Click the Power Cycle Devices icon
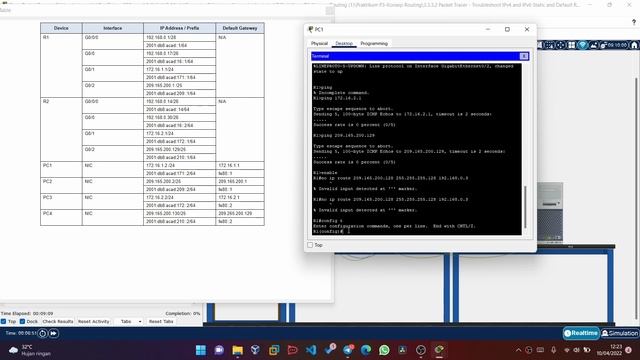This screenshot has height=360, width=640. pos(42,333)
